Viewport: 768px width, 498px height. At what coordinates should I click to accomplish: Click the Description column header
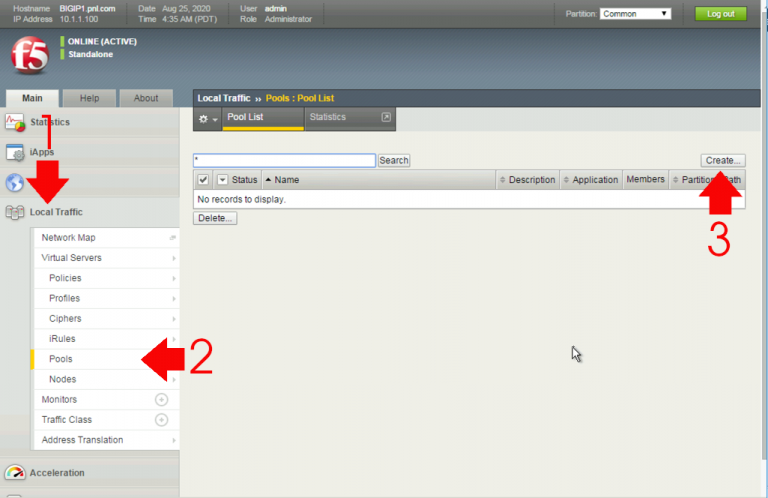tap(532, 180)
